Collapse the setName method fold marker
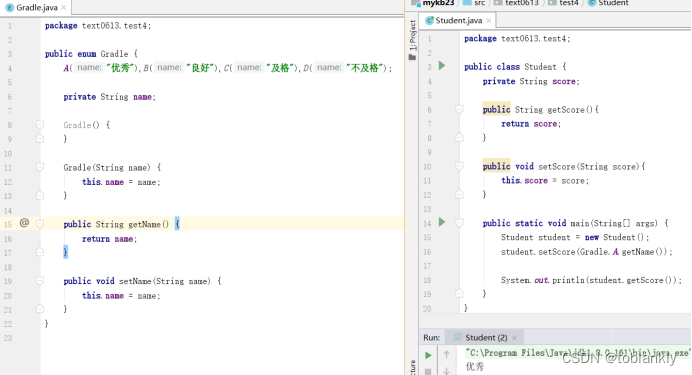692x375 pixels. click(x=40, y=281)
